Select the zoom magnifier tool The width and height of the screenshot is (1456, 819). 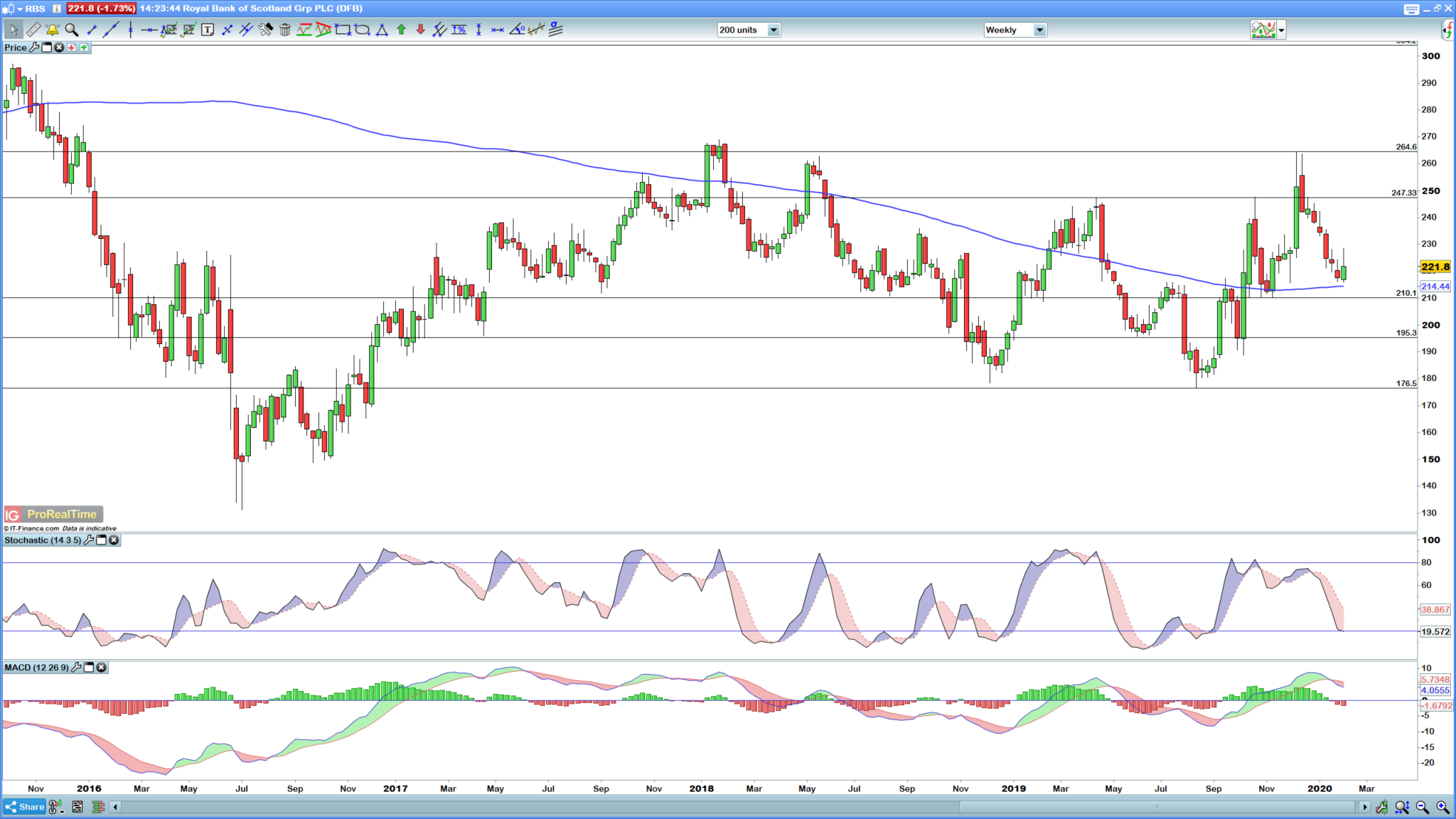pyautogui.click(x=71, y=30)
